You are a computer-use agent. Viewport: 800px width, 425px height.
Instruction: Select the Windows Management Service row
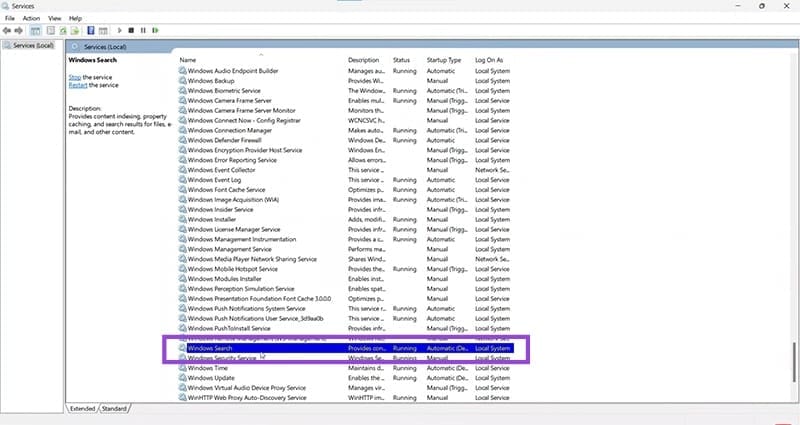[344, 249]
